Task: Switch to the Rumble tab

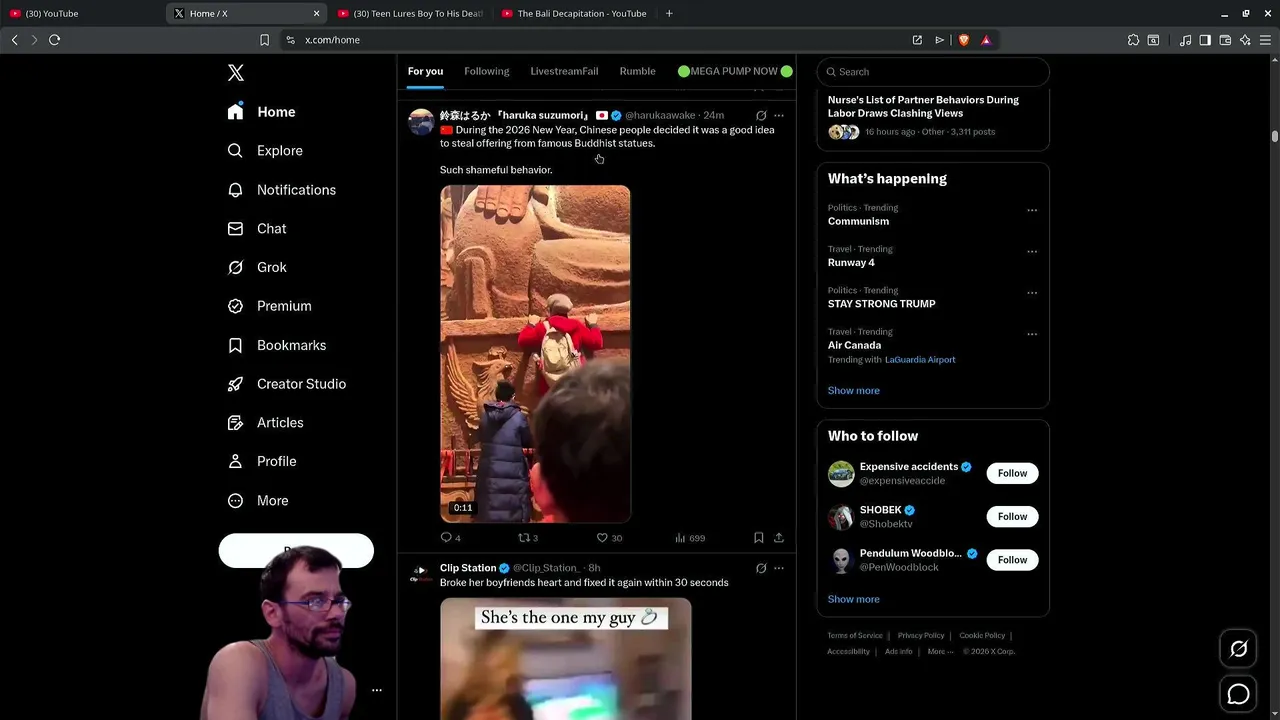Action: click(637, 71)
